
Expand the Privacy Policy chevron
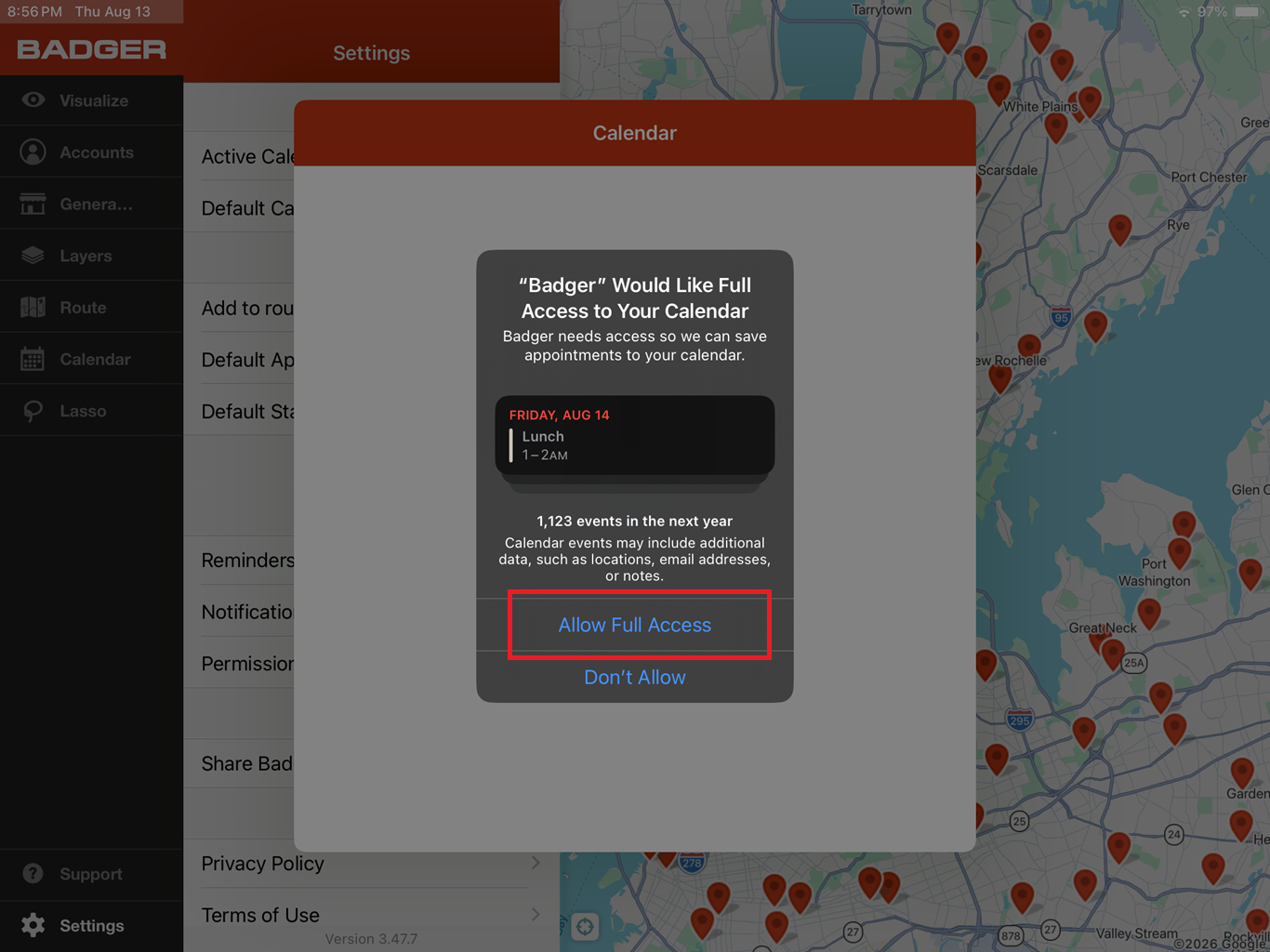[536, 863]
